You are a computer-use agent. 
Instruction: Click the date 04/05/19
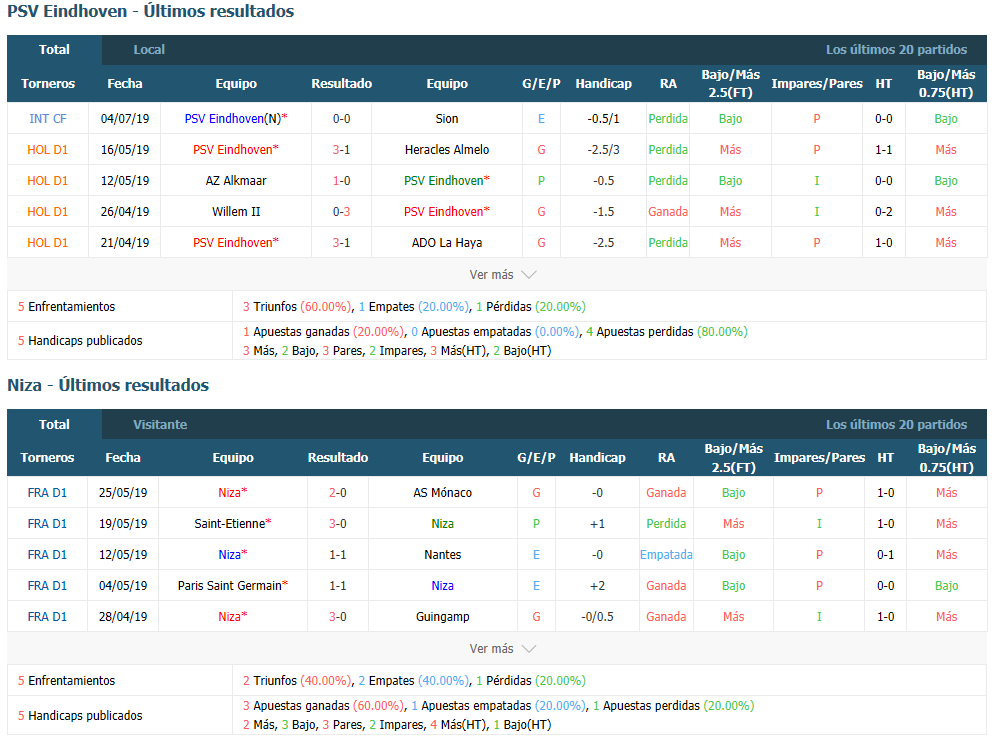123,586
